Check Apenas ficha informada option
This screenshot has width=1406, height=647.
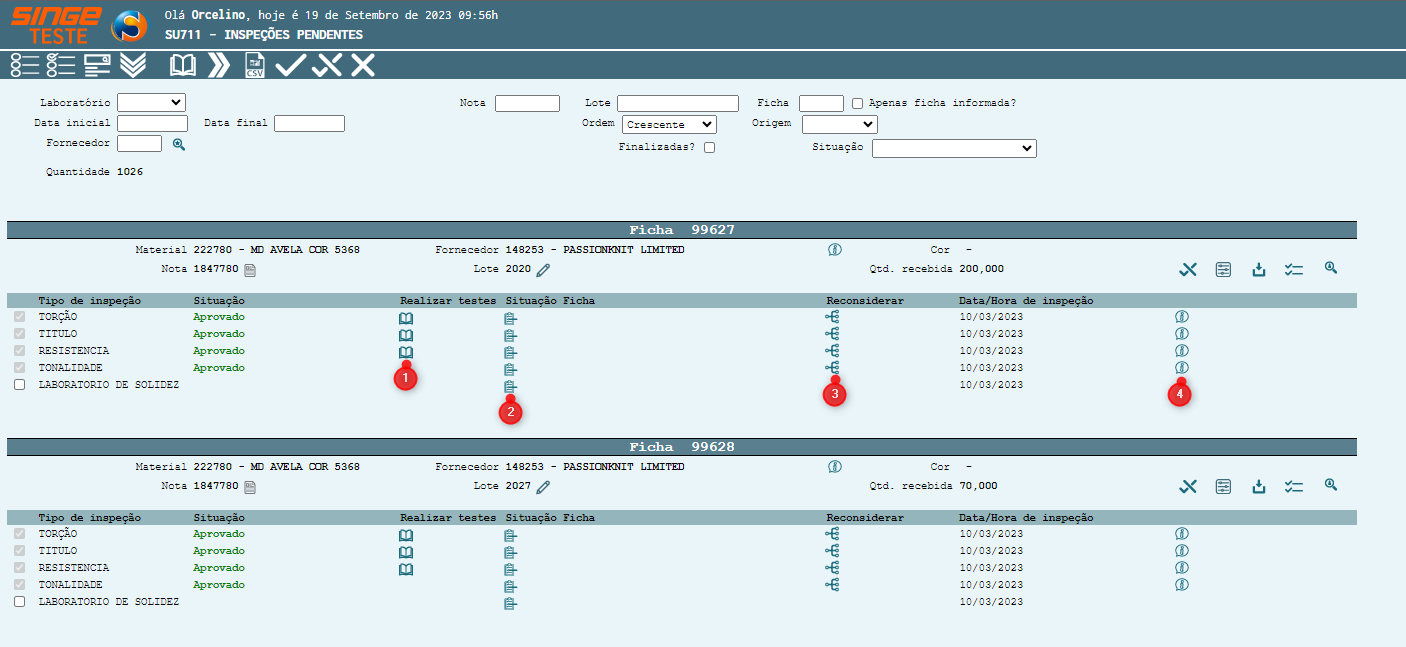pyautogui.click(x=858, y=103)
